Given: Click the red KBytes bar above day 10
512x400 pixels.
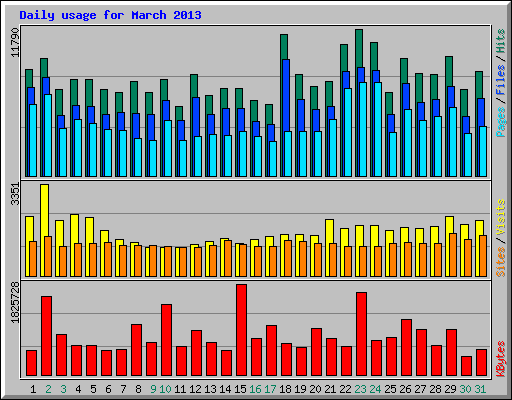Looking at the screenshot, I should point(167,340).
